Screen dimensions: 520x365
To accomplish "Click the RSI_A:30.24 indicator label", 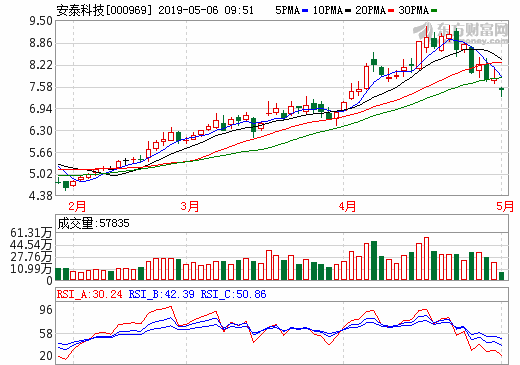I will pyautogui.click(x=90, y=294).
